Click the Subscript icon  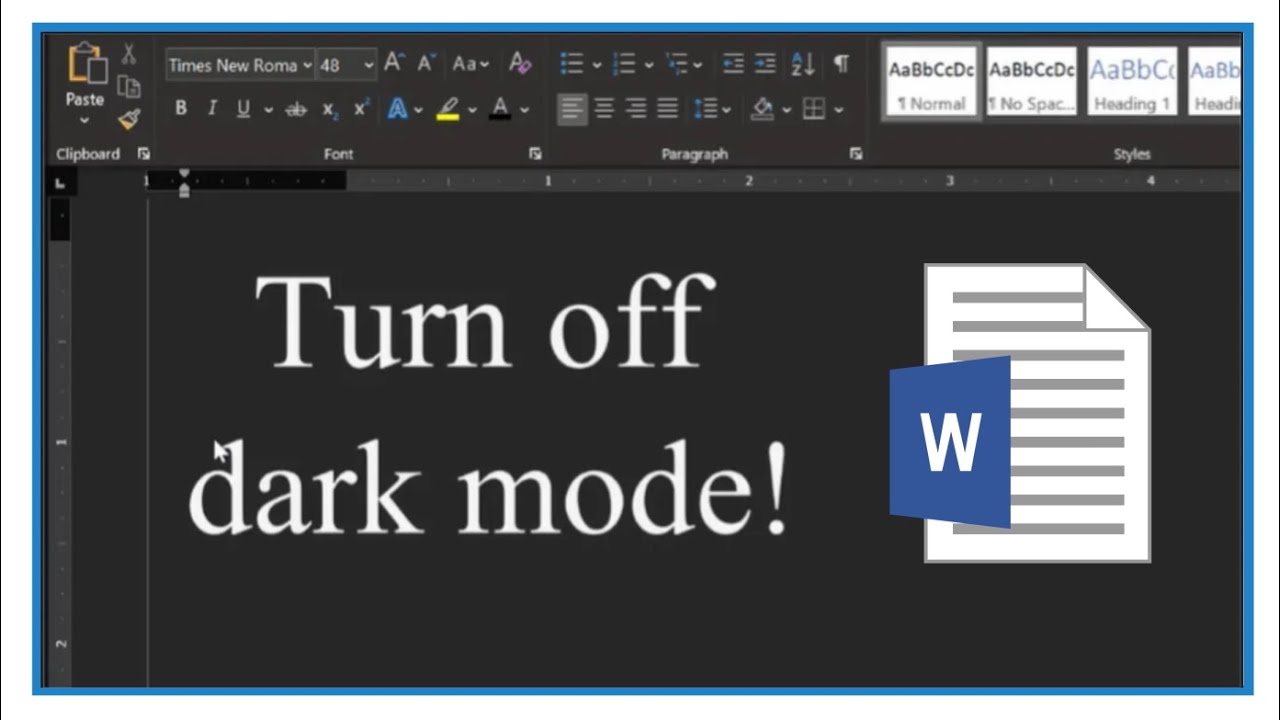(329, 110)
